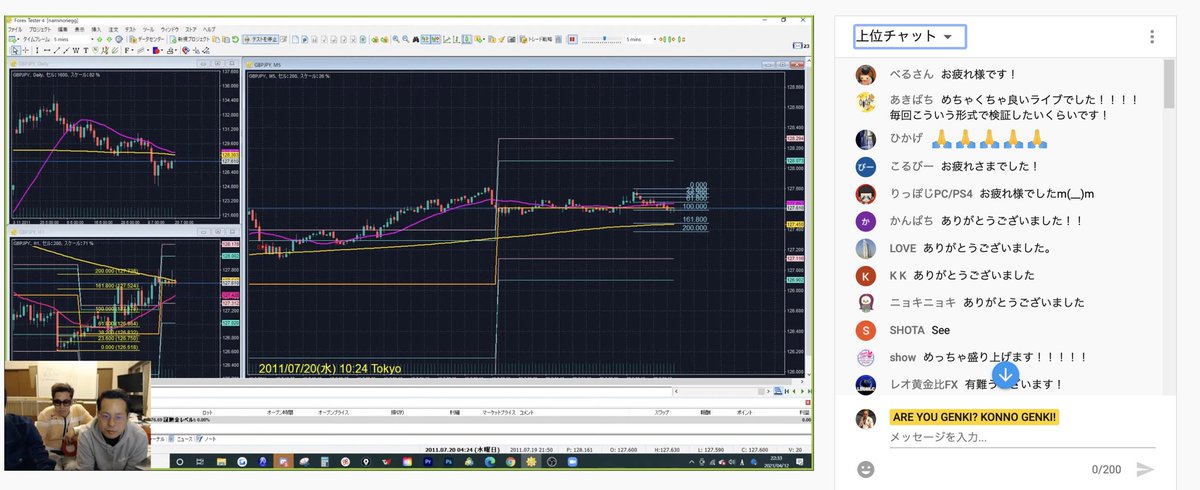Screen dimensions: 1200x490
Task: Click the 2011/07/20 10:24 Tokyo time label
Action: 330,369
